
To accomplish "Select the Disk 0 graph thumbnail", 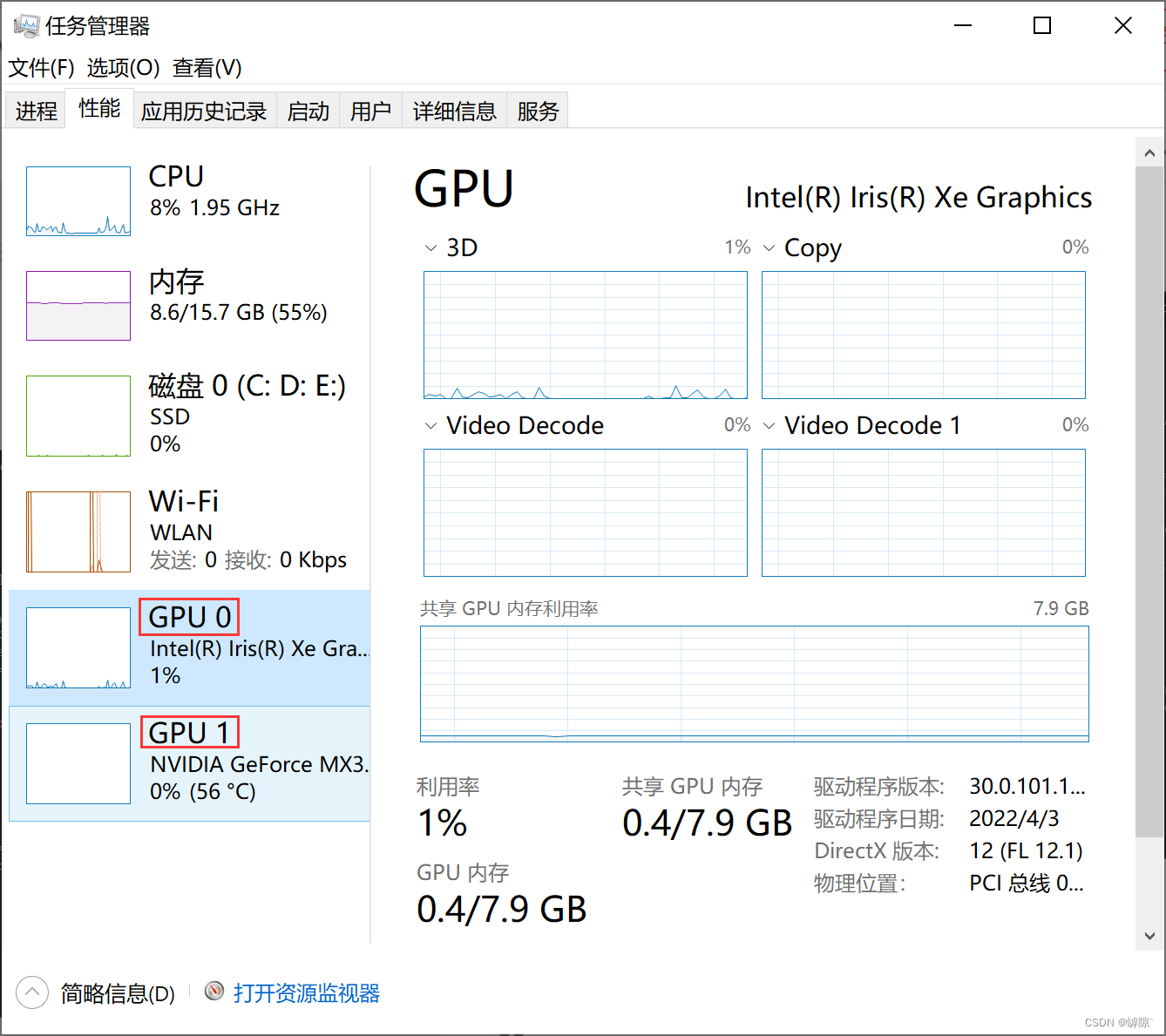I will point(78,416).
